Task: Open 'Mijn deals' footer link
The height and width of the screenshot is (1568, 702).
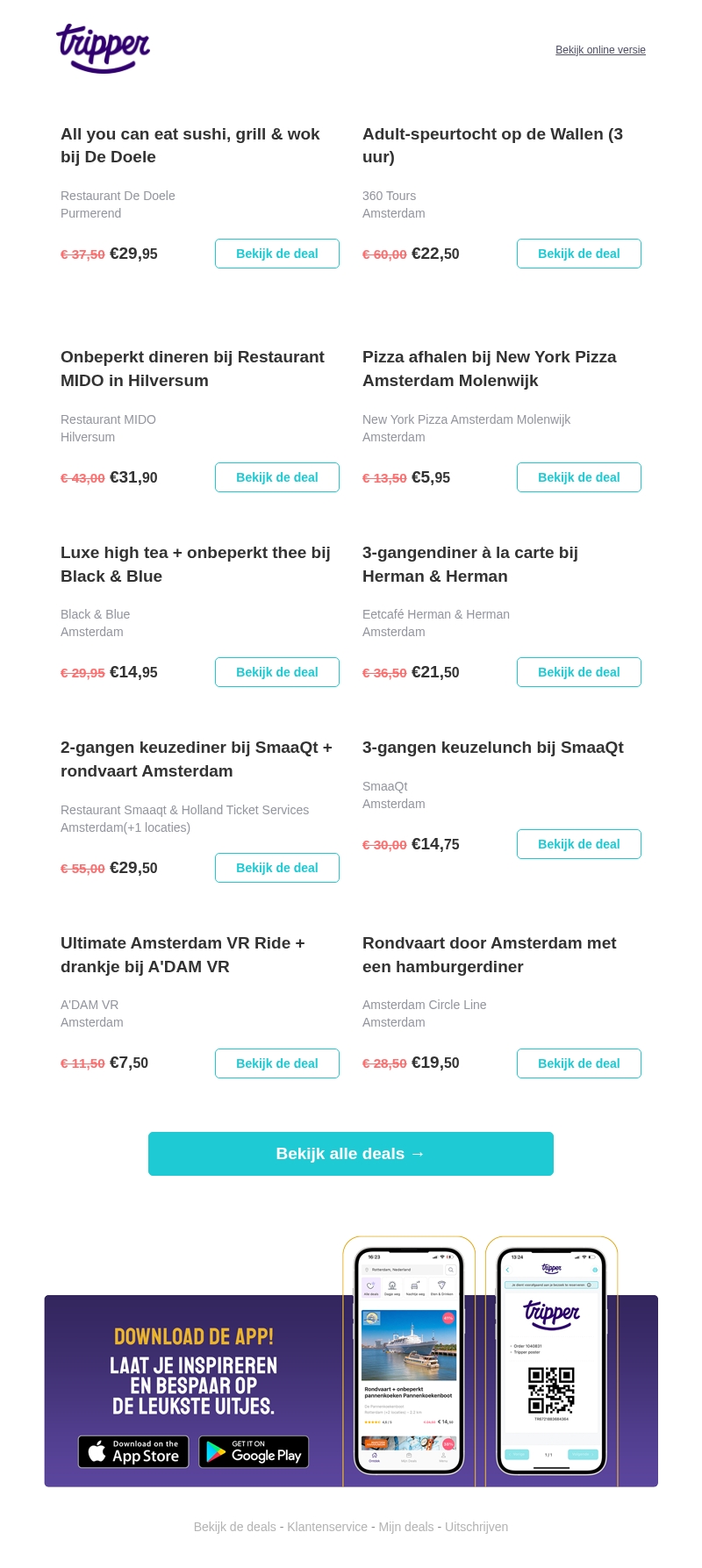Action: [x=406, y=1527]
